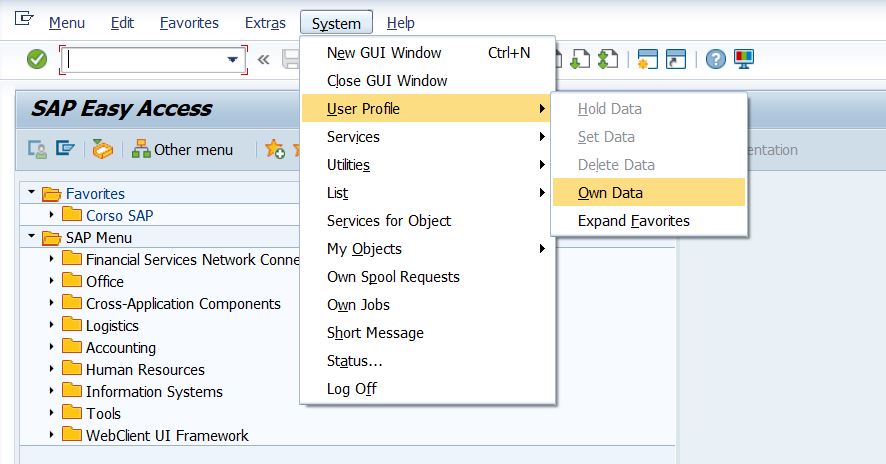Click the greyed Set Data entry
This screenshot has width=886, height=464.
[649, 137]
